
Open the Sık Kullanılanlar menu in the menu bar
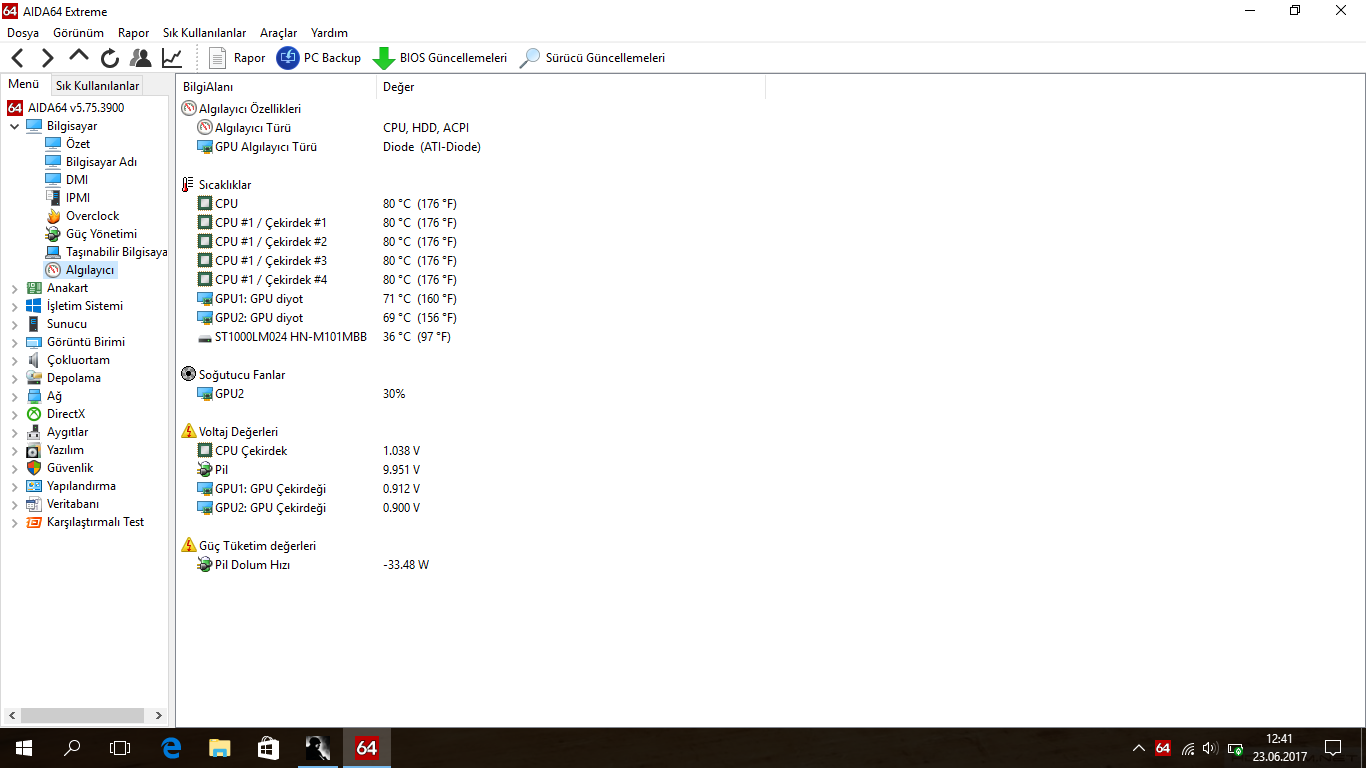click(205, 33)
